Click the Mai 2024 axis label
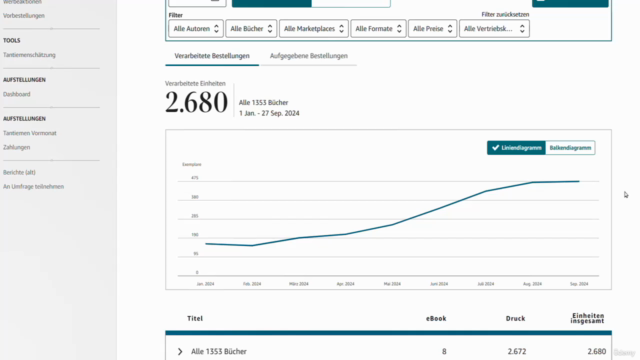The width and height of the screenshot is (640, 360). [392, 284]
